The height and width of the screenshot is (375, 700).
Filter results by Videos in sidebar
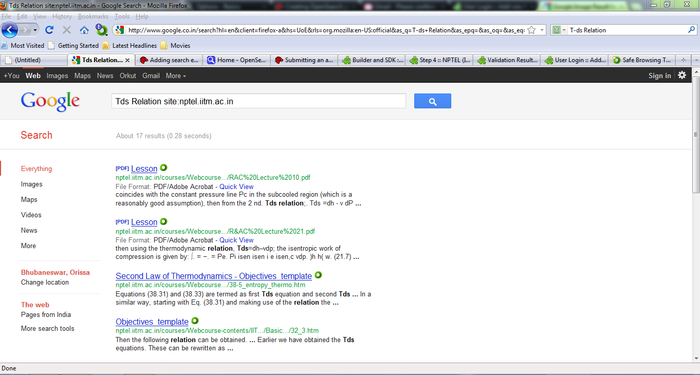tap(31, 215)
